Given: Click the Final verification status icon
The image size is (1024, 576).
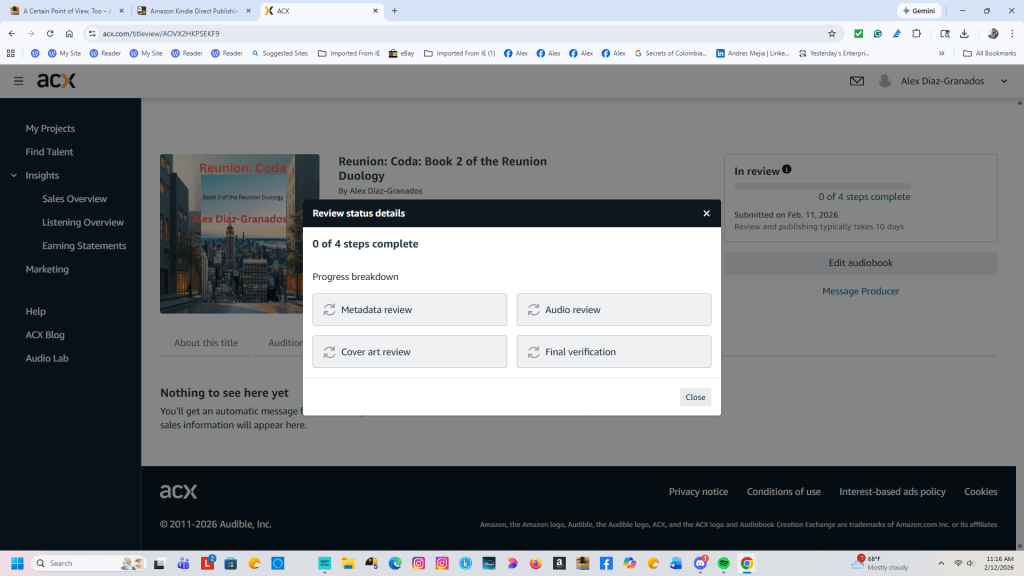Looking at the screenshot, I should pos(533,352).
